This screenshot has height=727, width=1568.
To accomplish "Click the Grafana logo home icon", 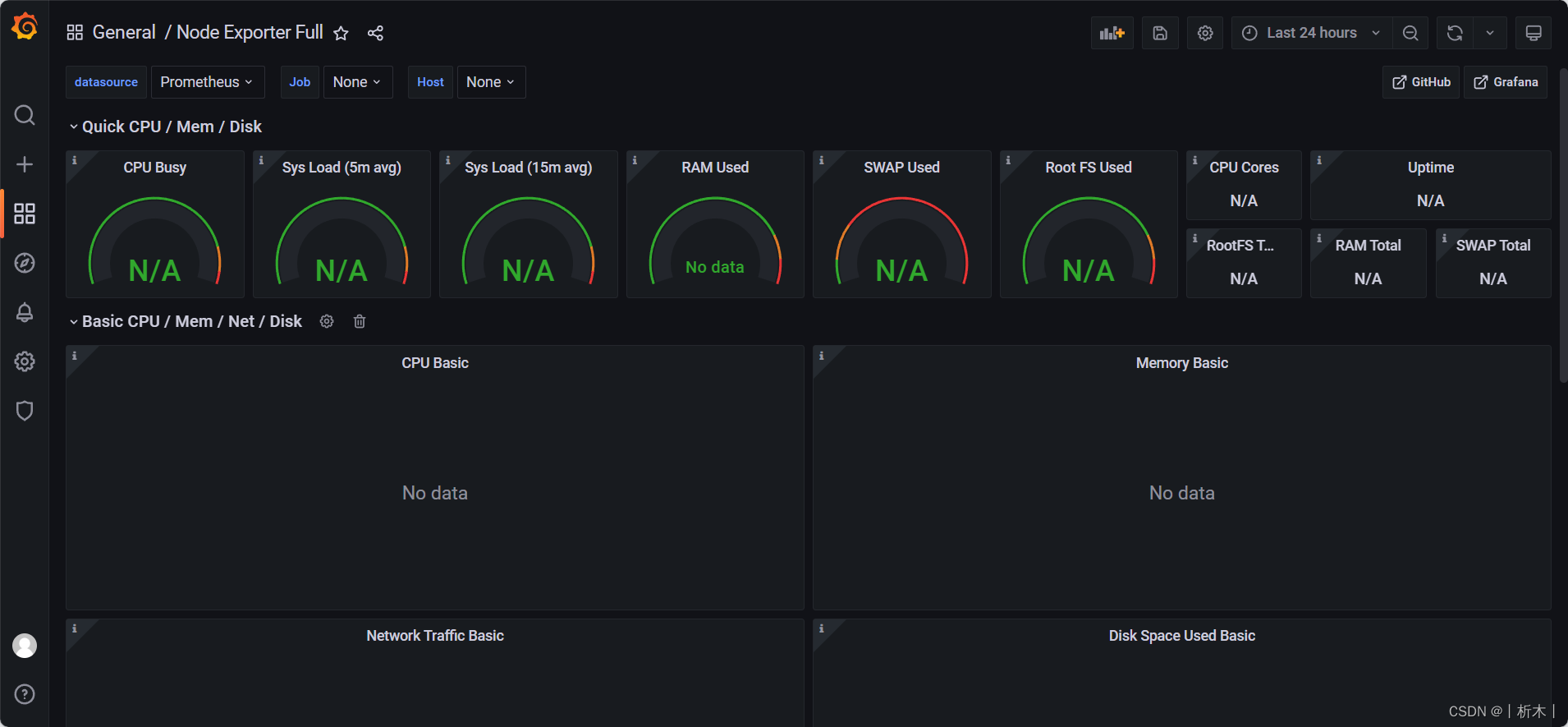I will (25, 27).
